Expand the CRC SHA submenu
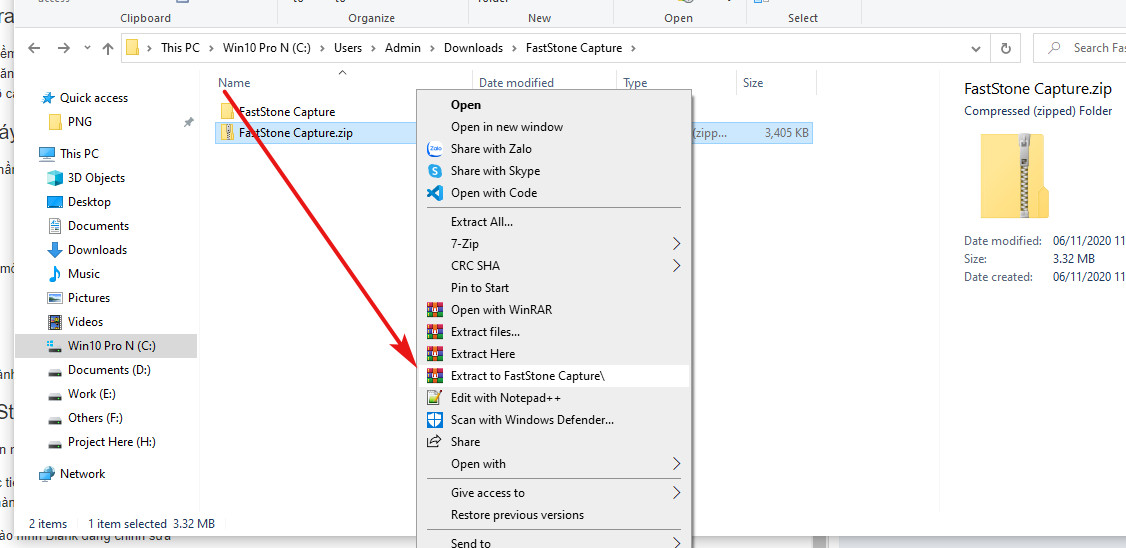The image size is (1126, 548). [554, 266]
